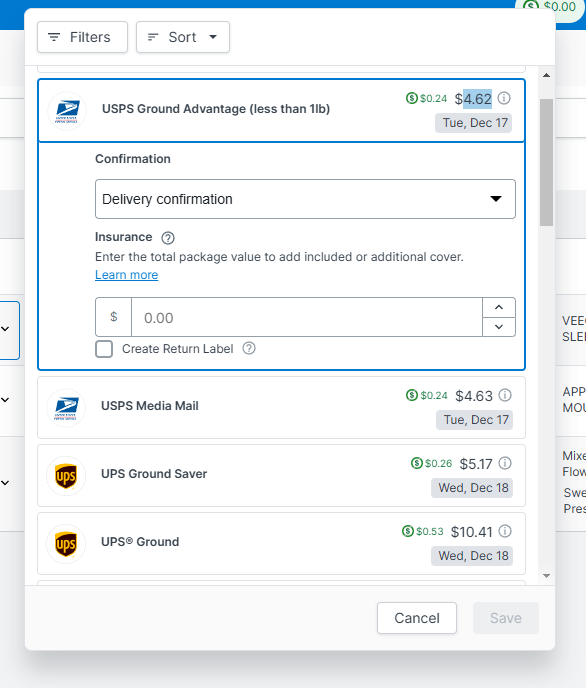Click the Wed, Dec 18 date on Ground Saver
Viewport: 586px width, 688px height.
click(472, 488)
